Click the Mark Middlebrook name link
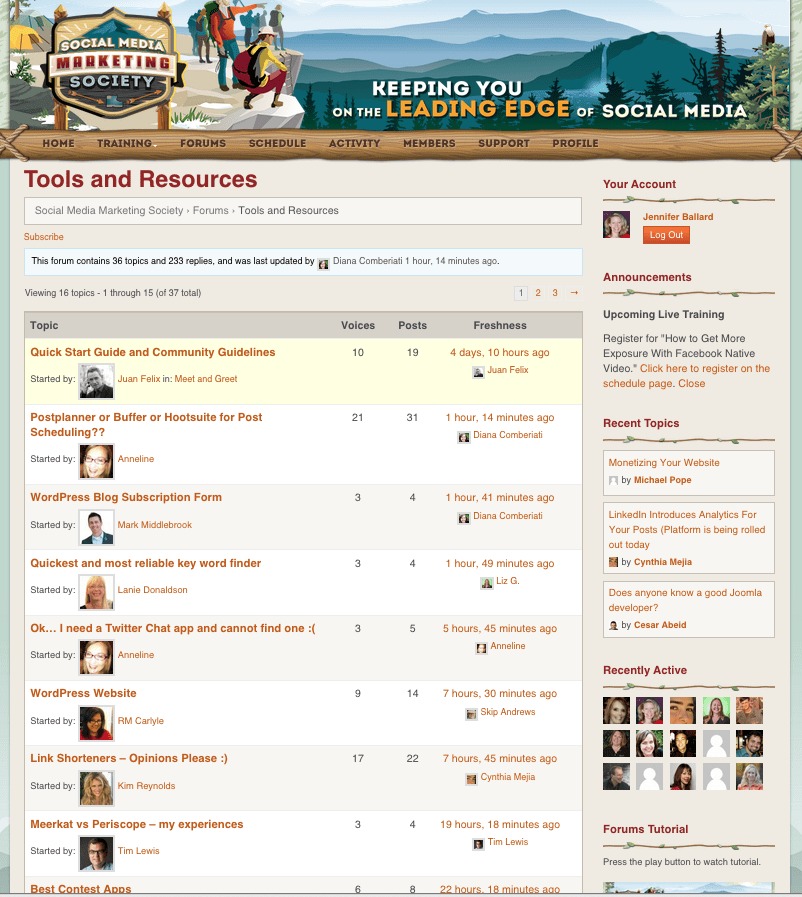The height and width of the screenshot is (897, 802). click(x=154, y=525)
